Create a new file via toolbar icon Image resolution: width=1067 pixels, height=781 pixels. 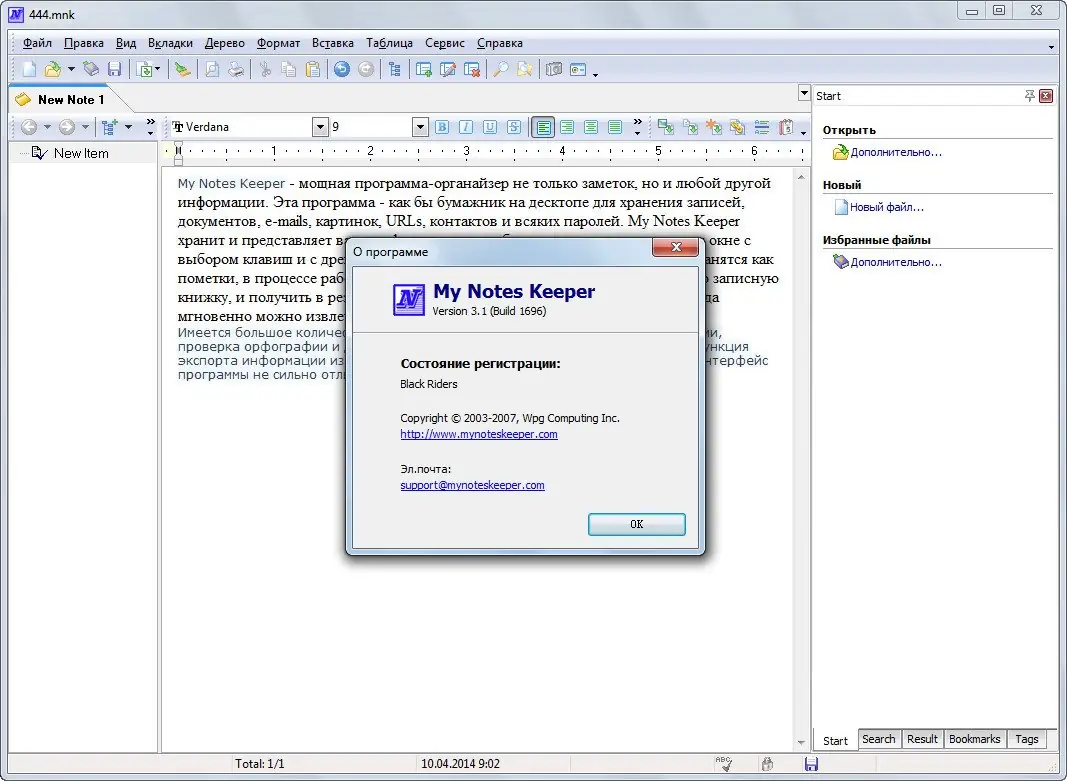(29, 69)
